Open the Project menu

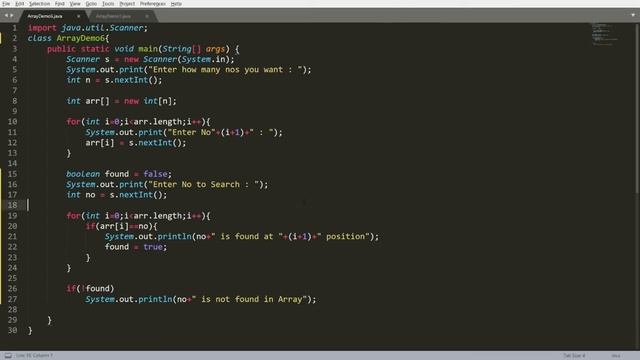(x=127, y=4)
